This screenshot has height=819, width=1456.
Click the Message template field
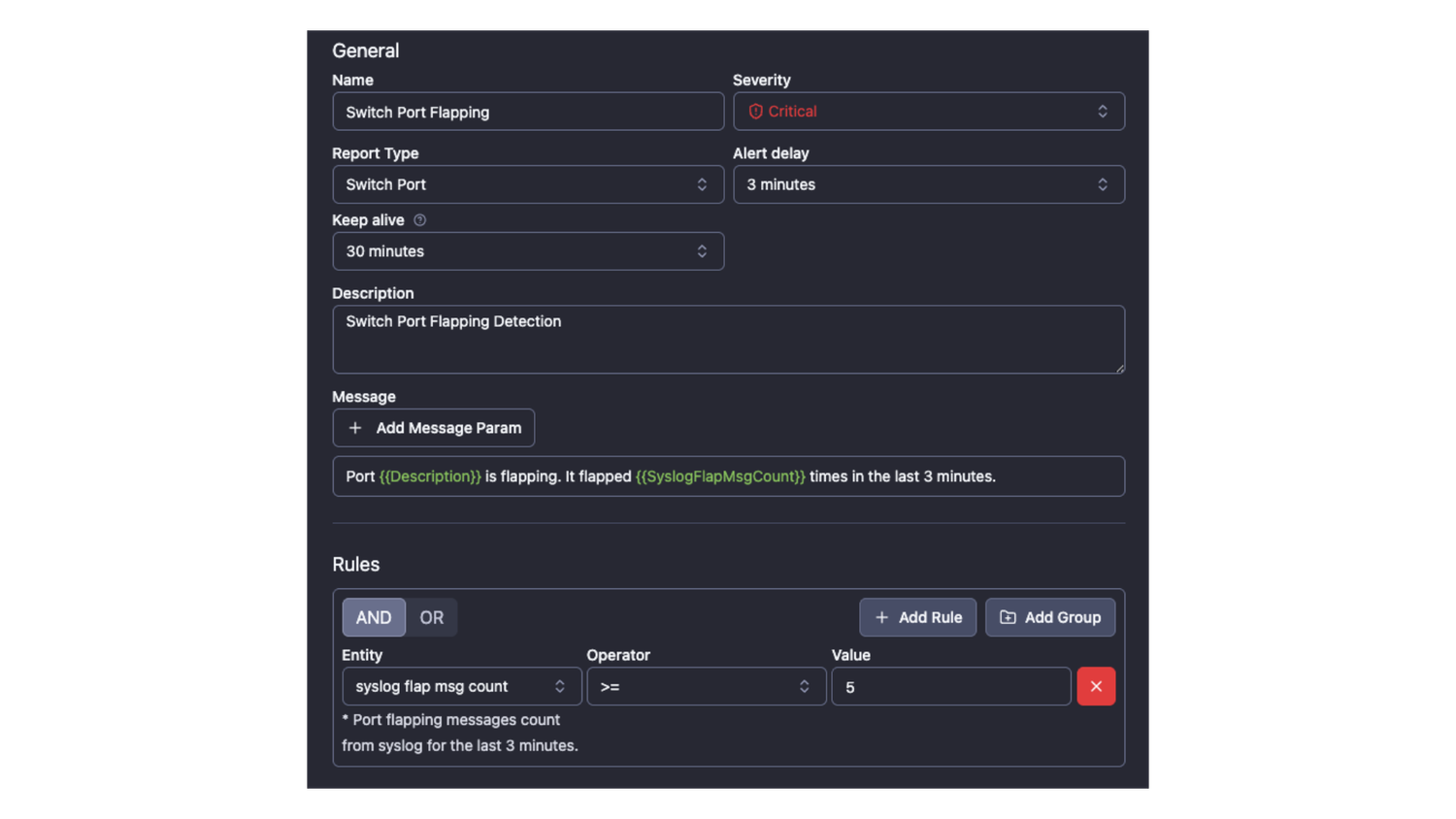[729, 476]
